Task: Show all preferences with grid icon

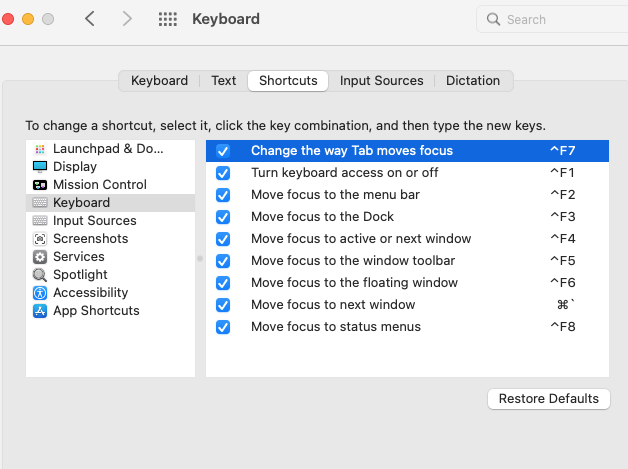Action: pyautogui.click(x=168, y=19)
